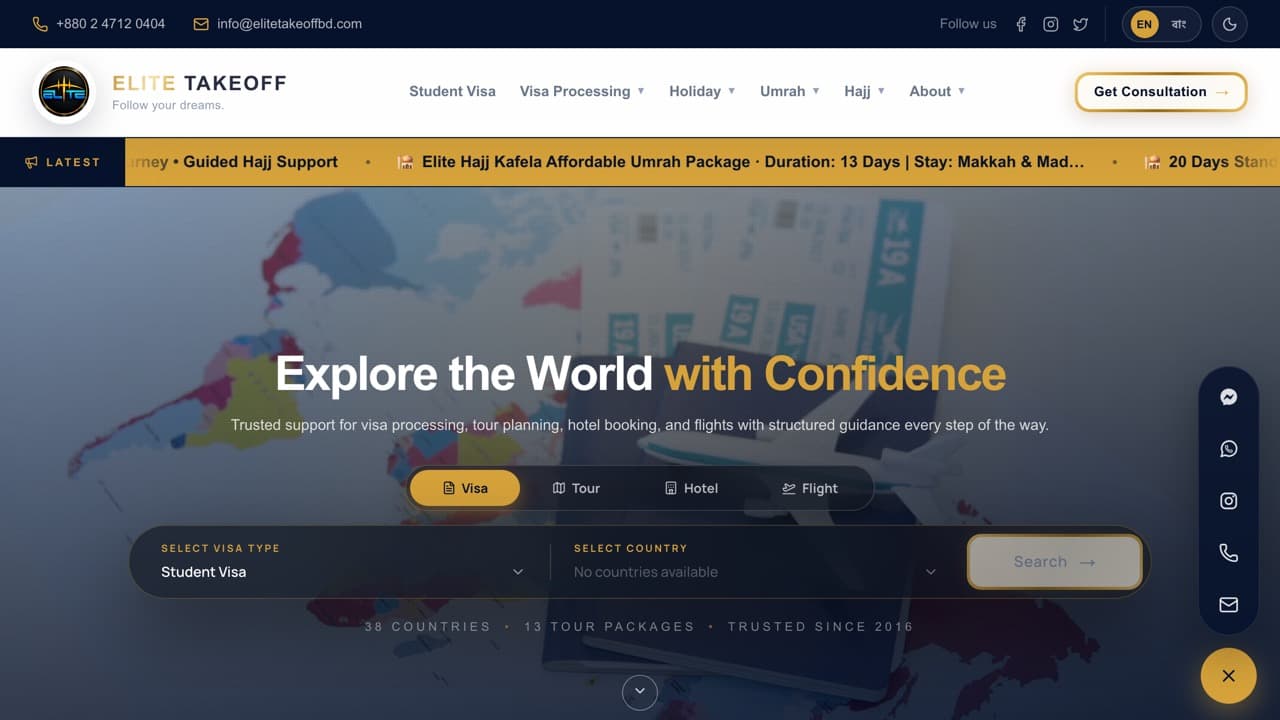Switch language to Bangla

[1179, 24]
